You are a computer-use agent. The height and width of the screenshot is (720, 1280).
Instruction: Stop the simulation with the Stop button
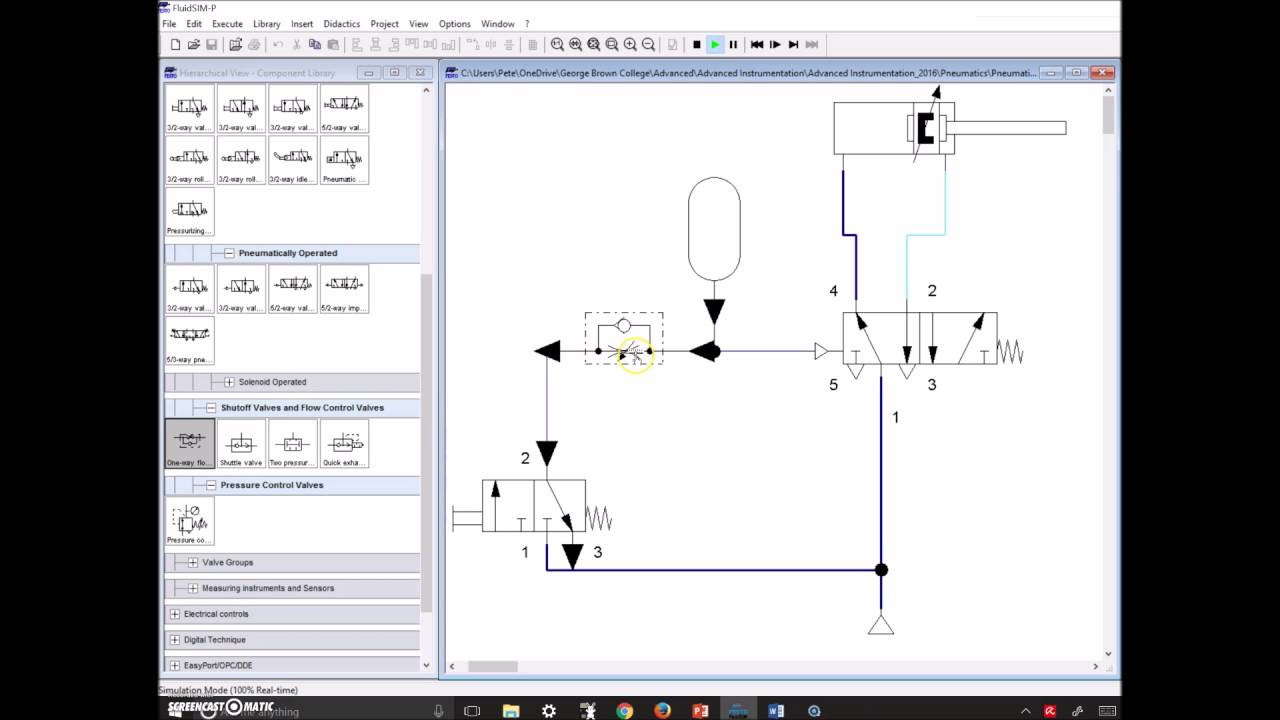coord(697,44)
